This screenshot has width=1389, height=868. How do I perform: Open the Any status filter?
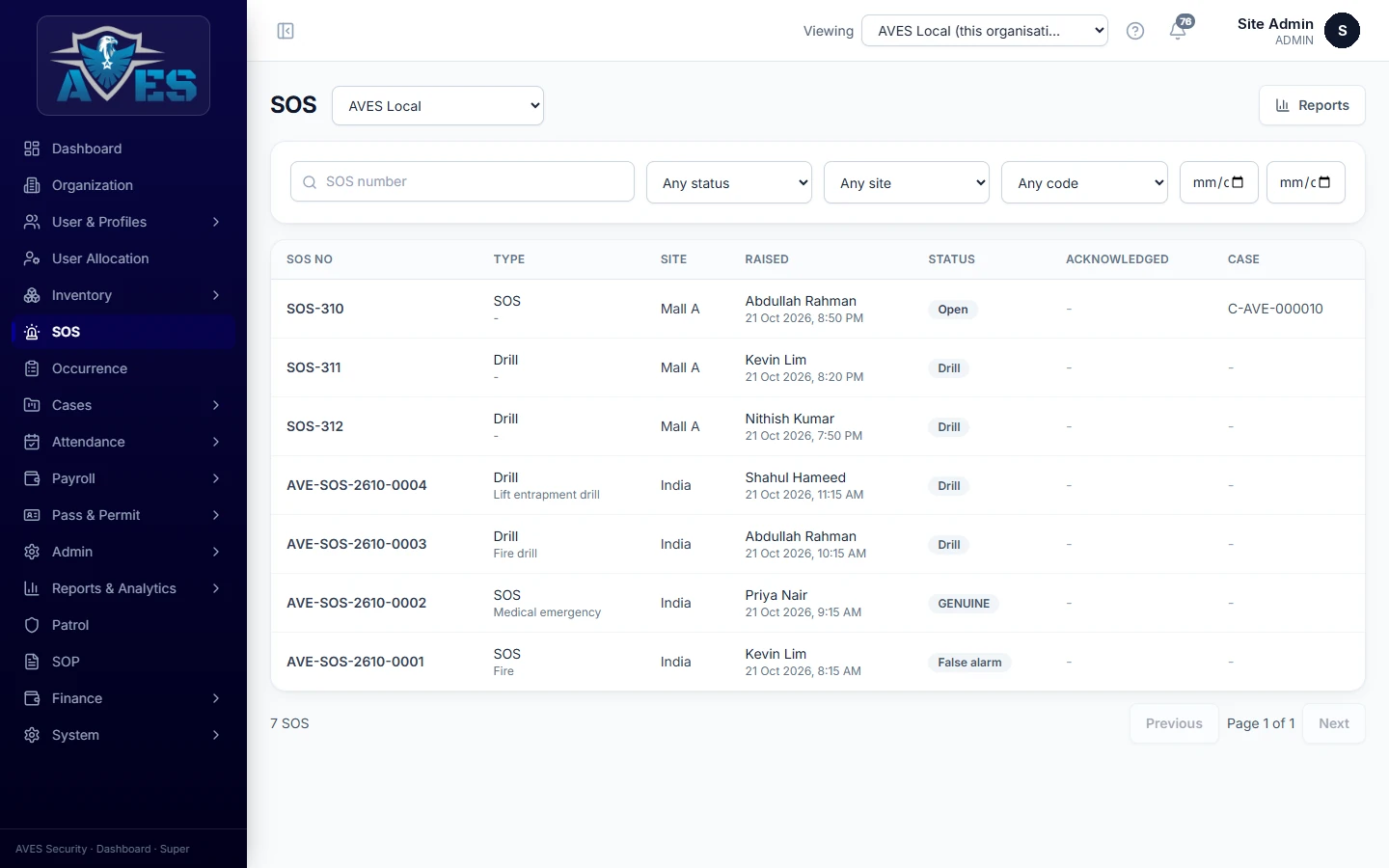729,182
